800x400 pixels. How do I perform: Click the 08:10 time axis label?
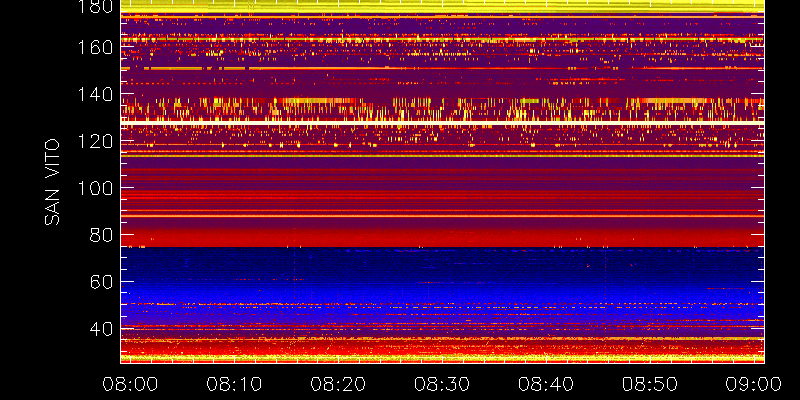tap(234, 384)
